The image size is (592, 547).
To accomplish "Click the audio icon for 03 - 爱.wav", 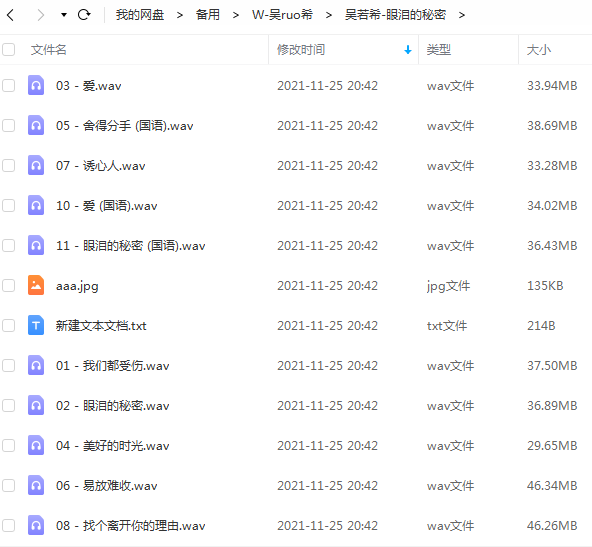I will [x=36, y=85].
